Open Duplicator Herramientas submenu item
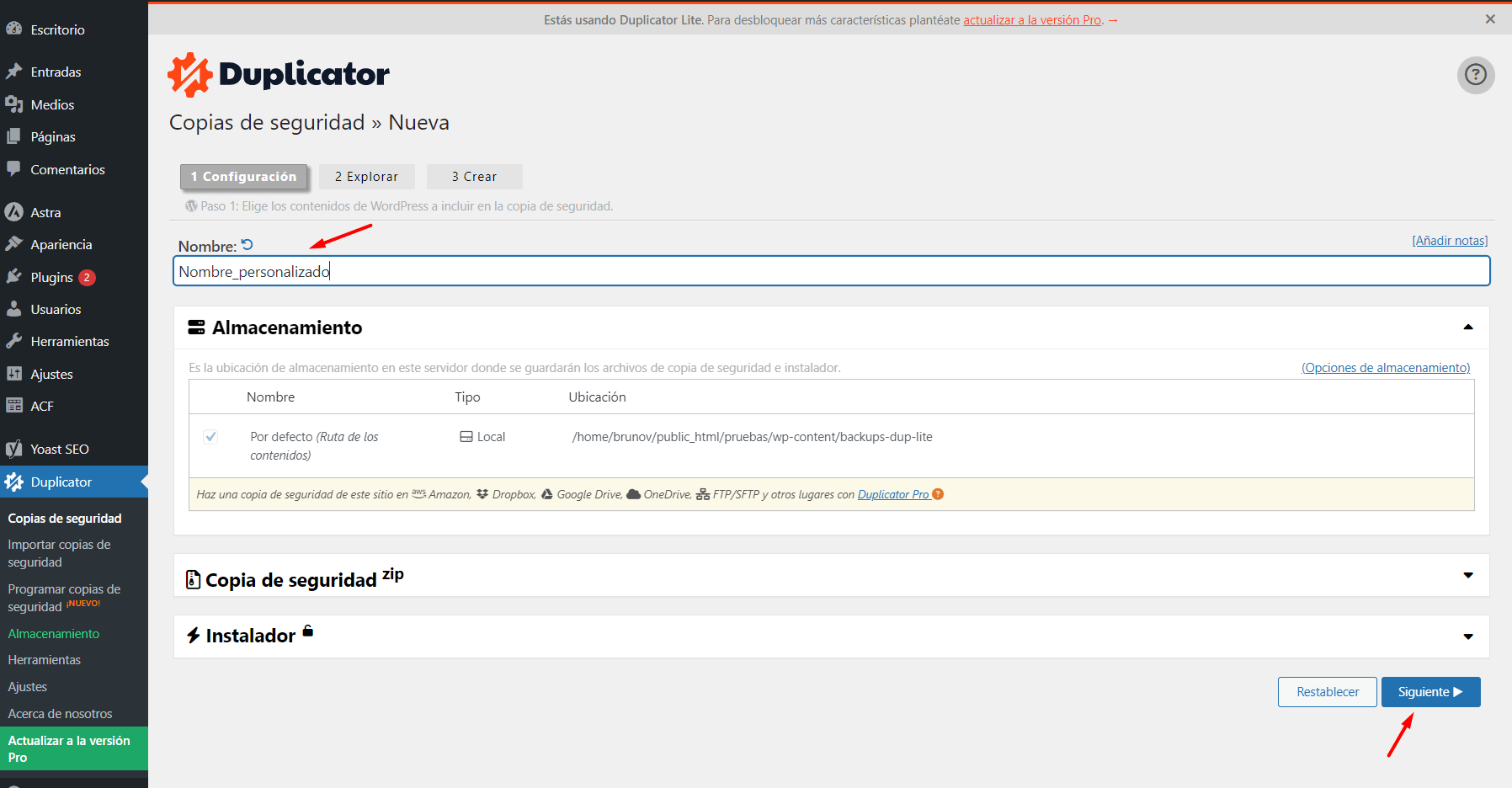The image size is (1512, 788). [x=45, y=660]
